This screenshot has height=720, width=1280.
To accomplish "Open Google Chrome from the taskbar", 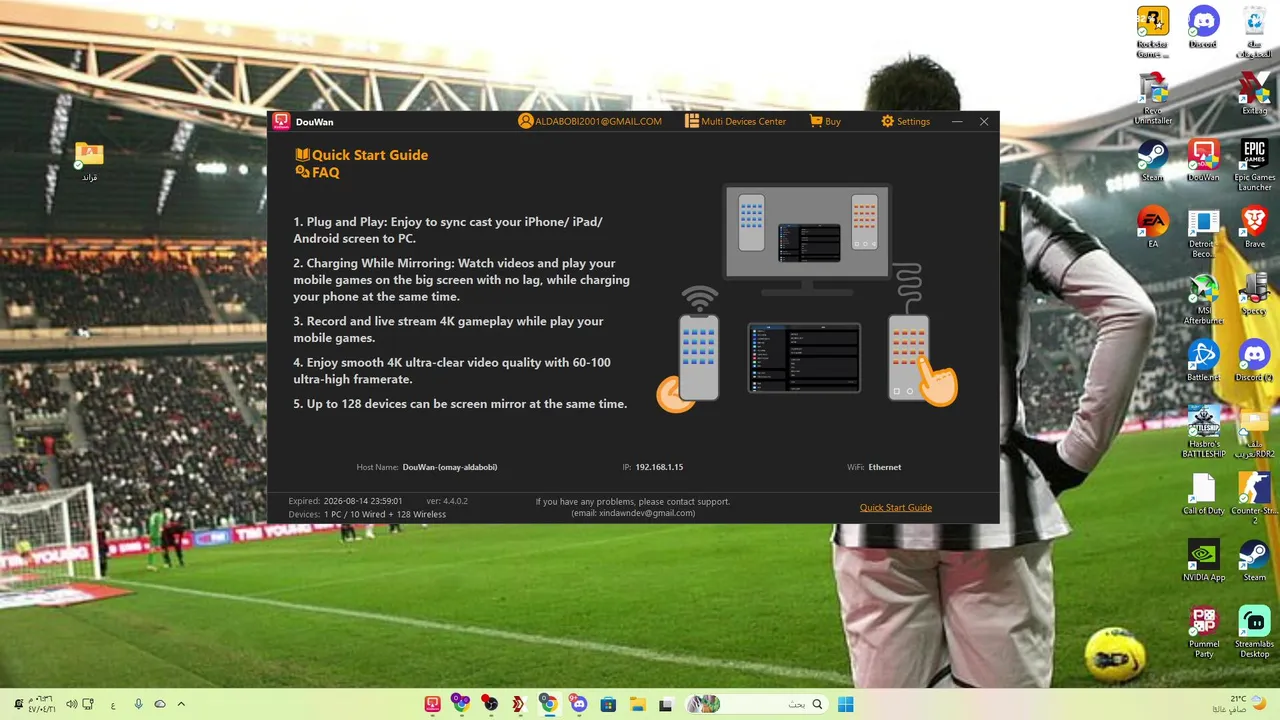I will coord(549,704).
